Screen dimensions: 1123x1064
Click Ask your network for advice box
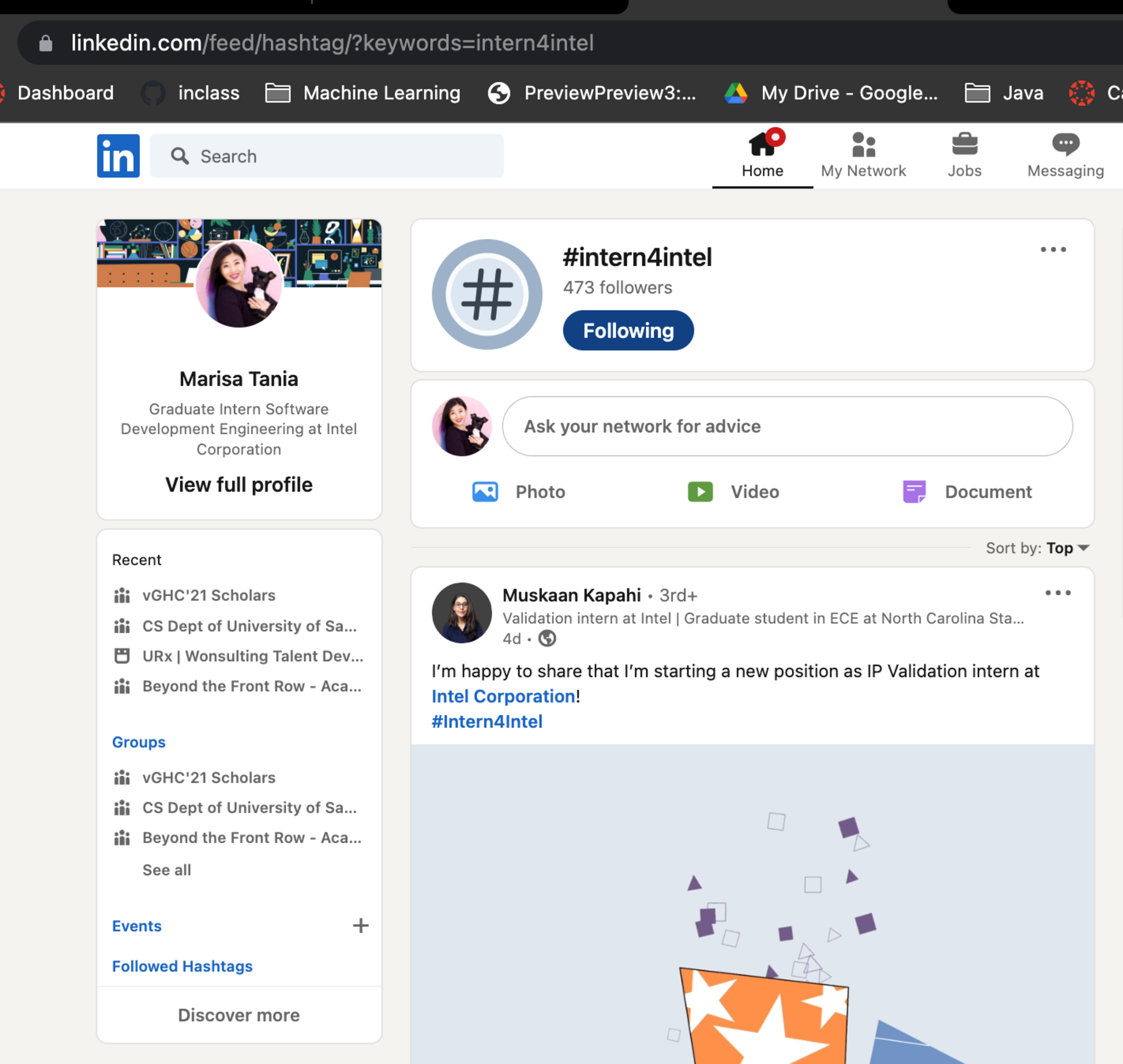point(787,426)
